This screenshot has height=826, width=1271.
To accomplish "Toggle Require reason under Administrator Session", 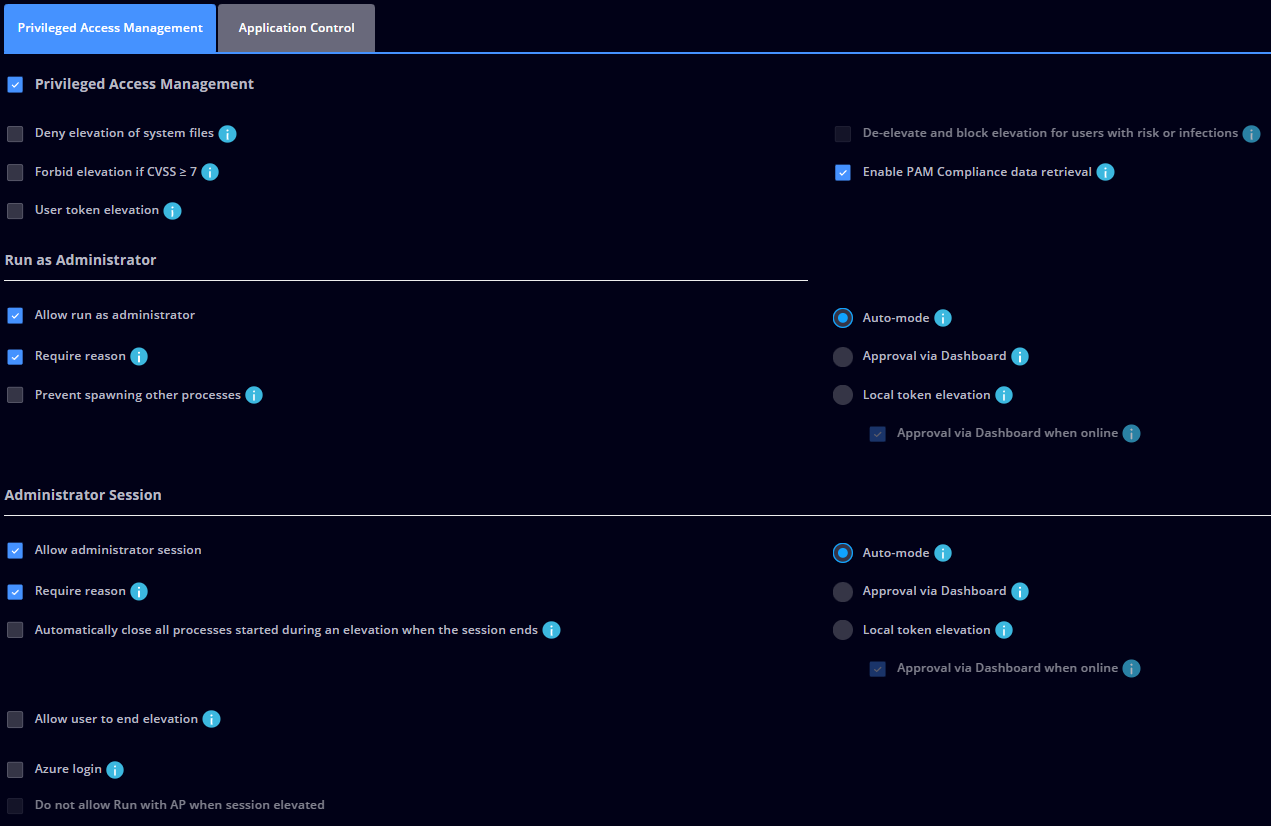I will click(15, 592).
